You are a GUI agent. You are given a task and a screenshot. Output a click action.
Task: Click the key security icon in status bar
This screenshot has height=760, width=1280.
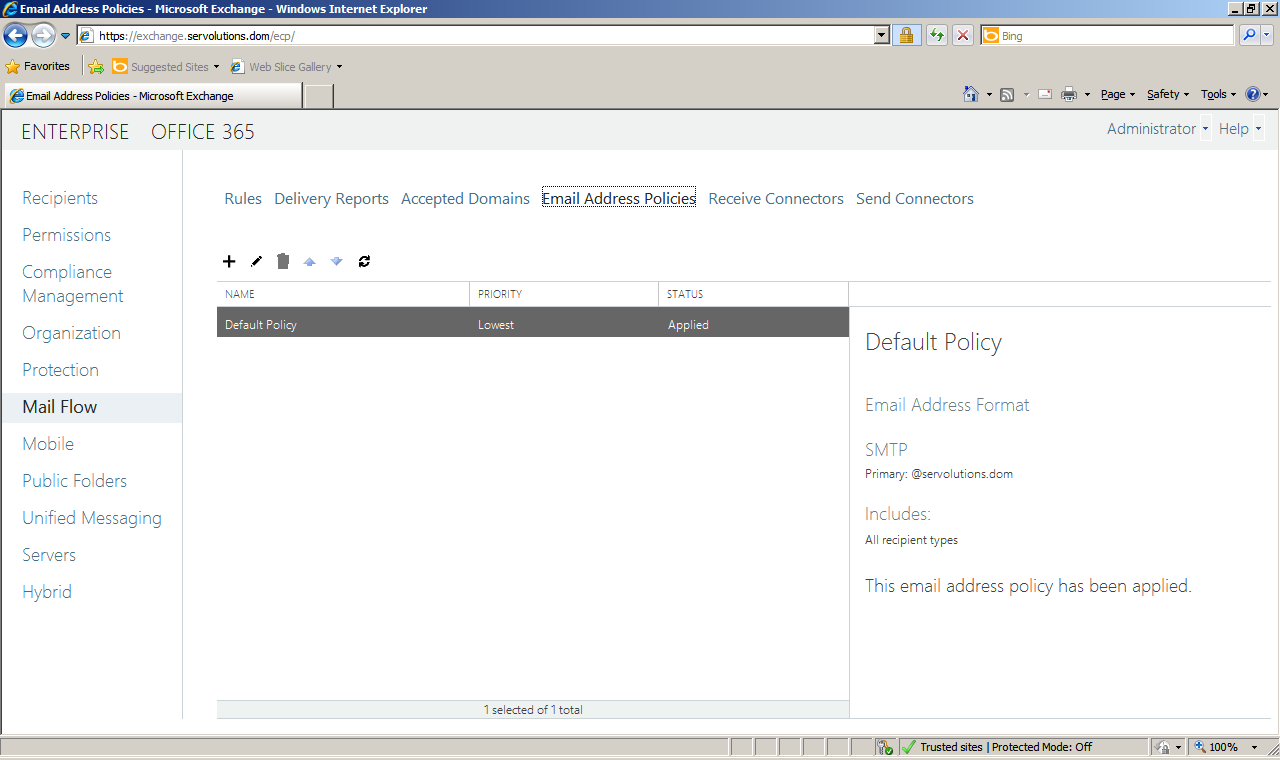[884, 747]
